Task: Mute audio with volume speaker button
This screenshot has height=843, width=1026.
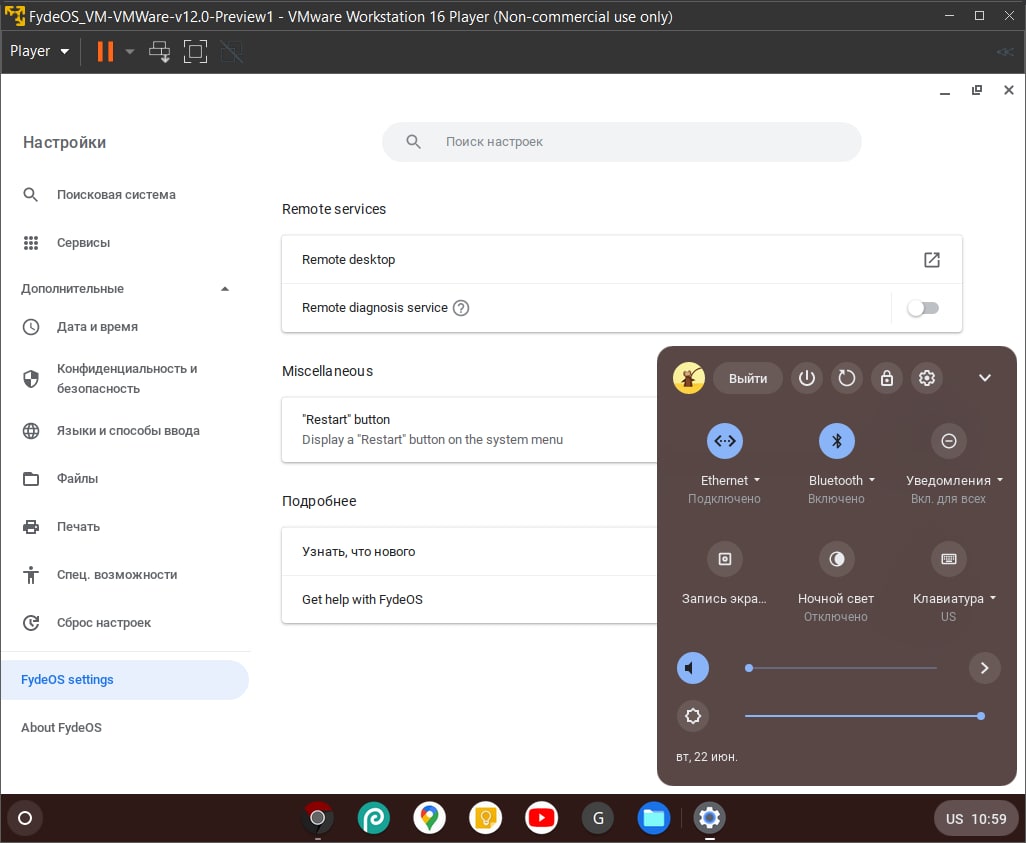Action: coord(693,668)
